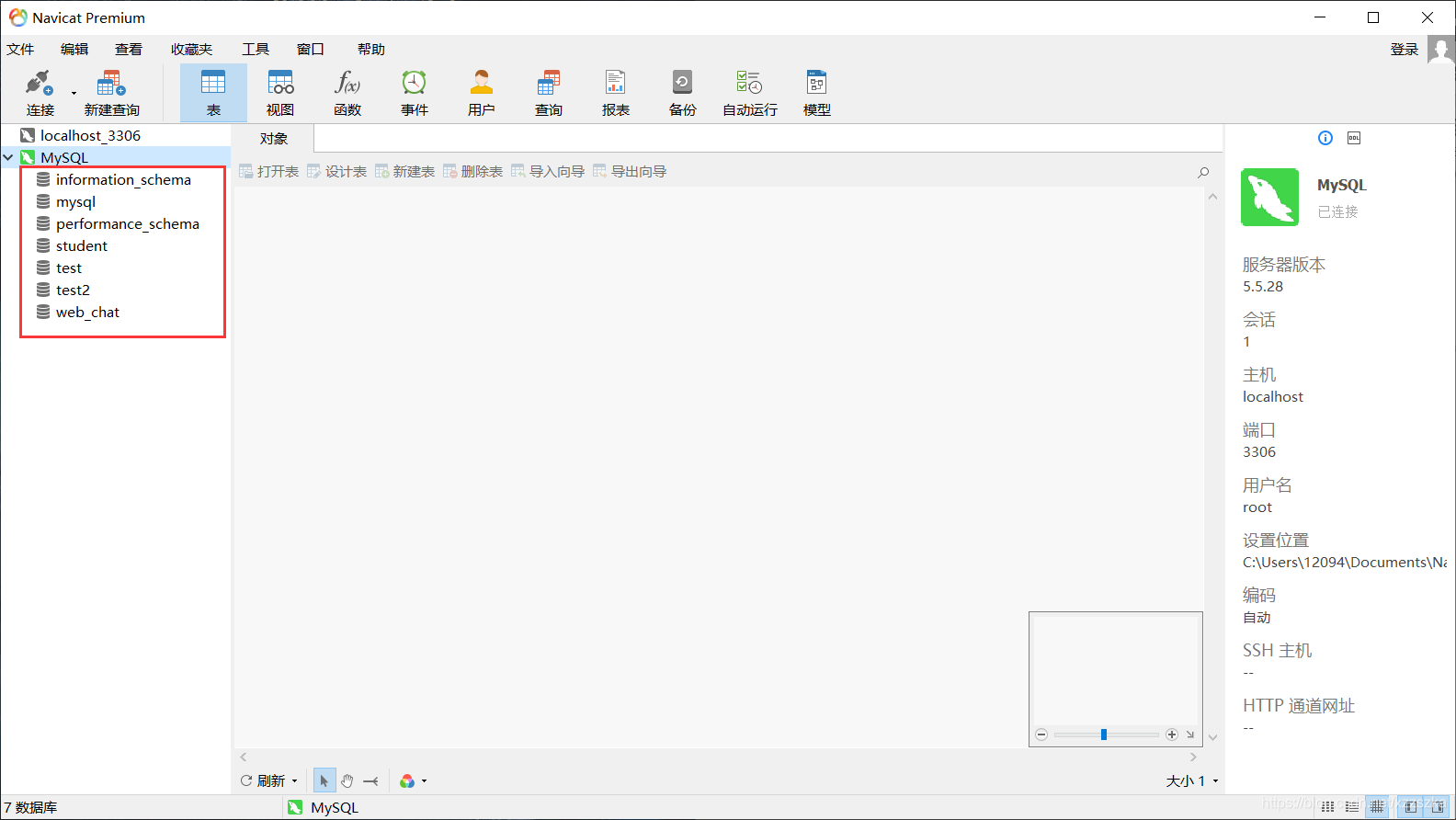Open the Help (帮助) menu
1456x820 pixels.
[371, 50]
